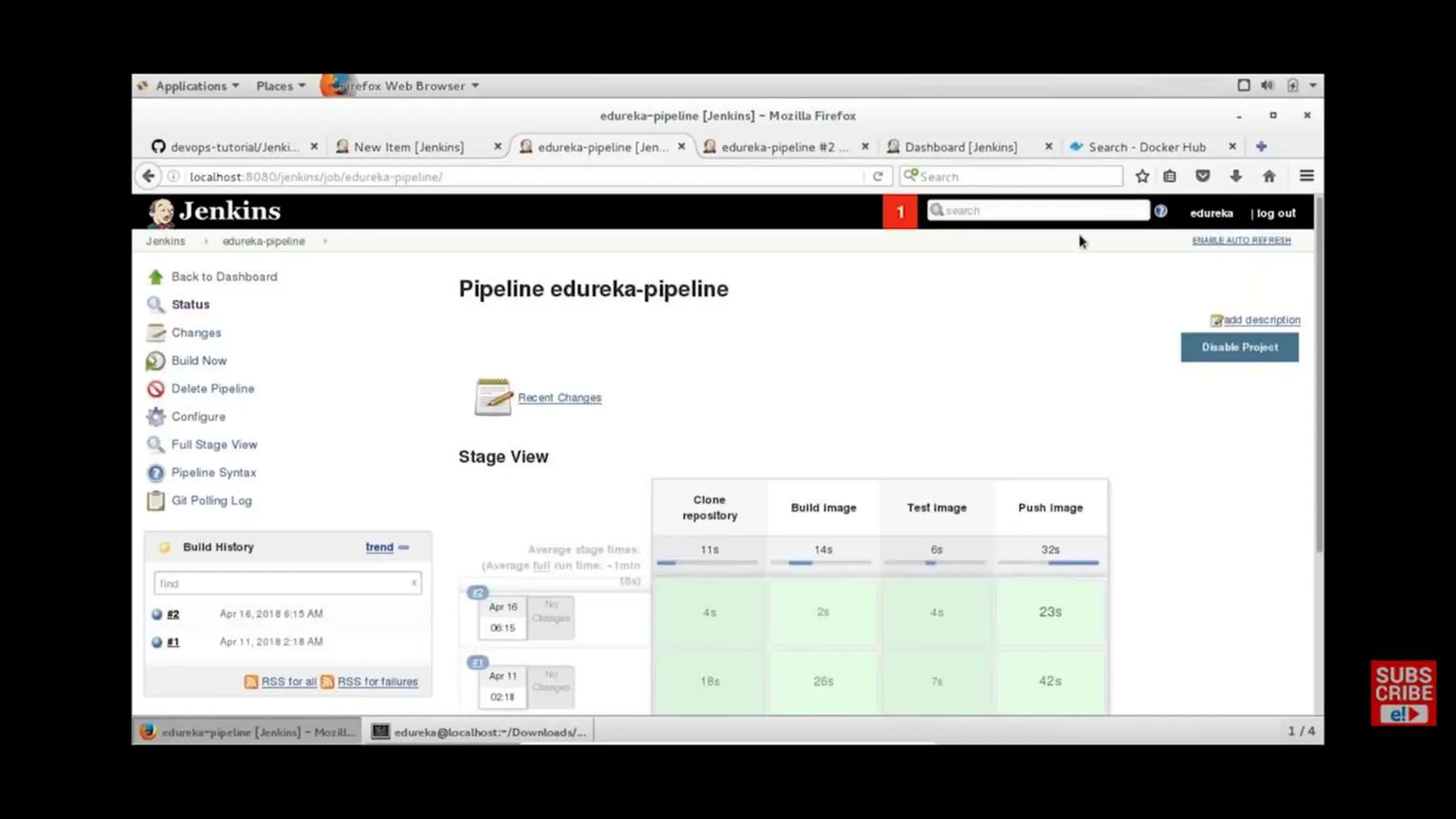Collapse Build History with the minus icon
Viewport: 1456px width, 819px height.
tap(404, 547)
